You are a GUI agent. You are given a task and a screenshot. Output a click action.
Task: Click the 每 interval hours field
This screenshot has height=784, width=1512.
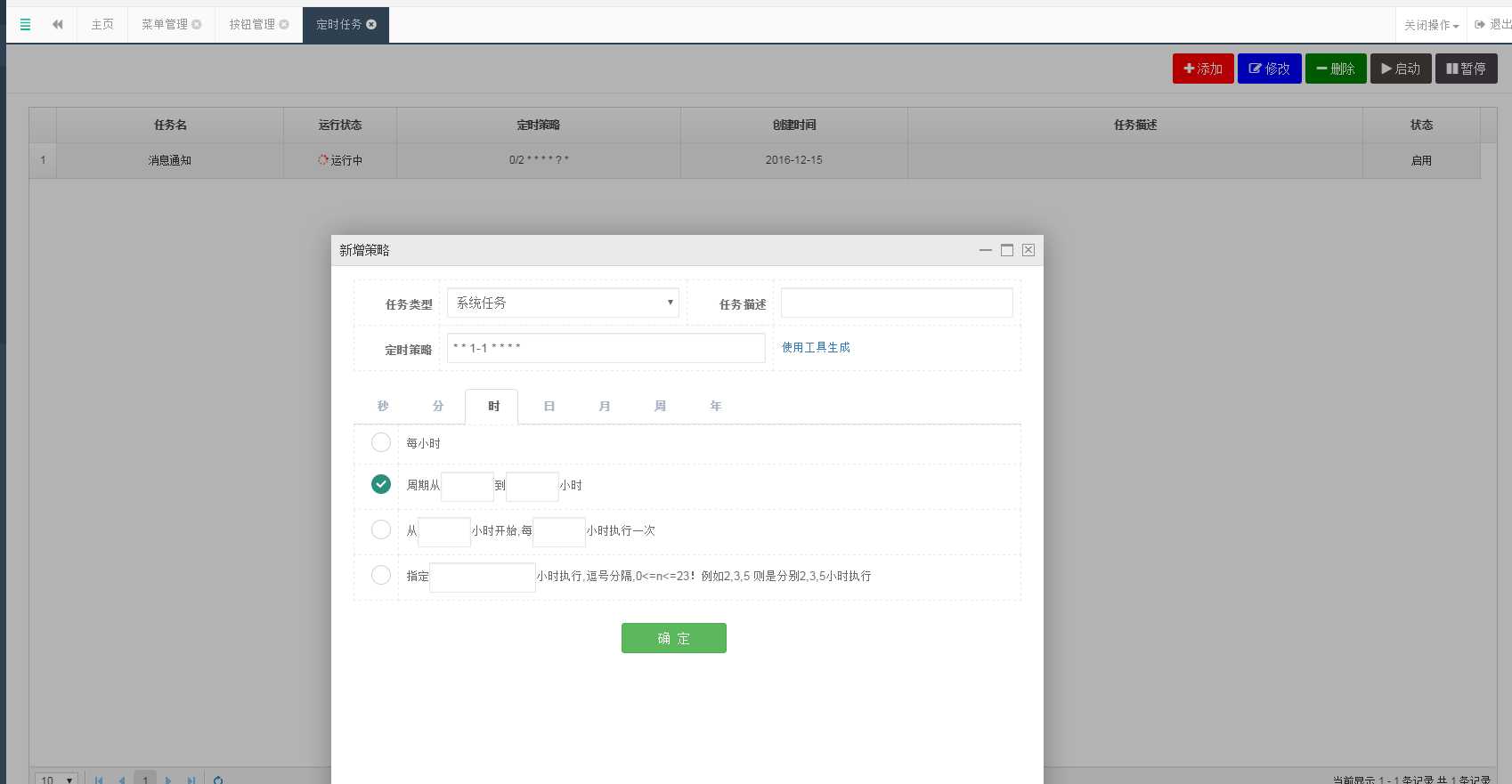point(559,532)
